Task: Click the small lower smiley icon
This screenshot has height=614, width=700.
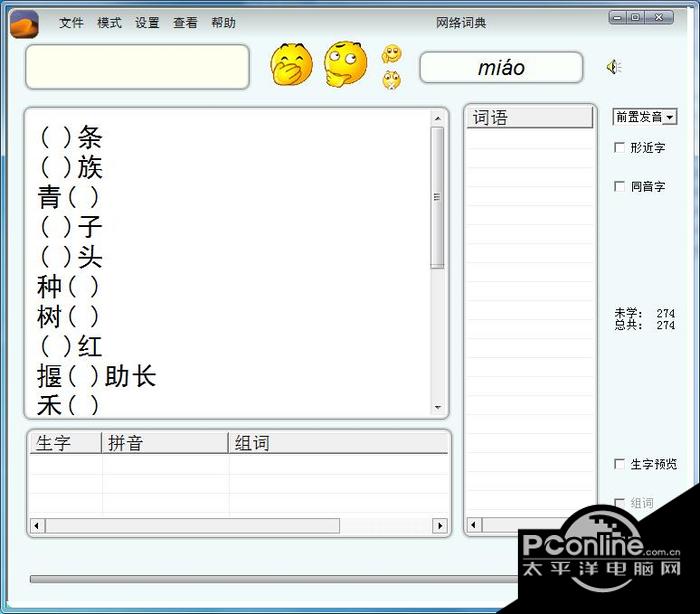Action: coord(392,80)
